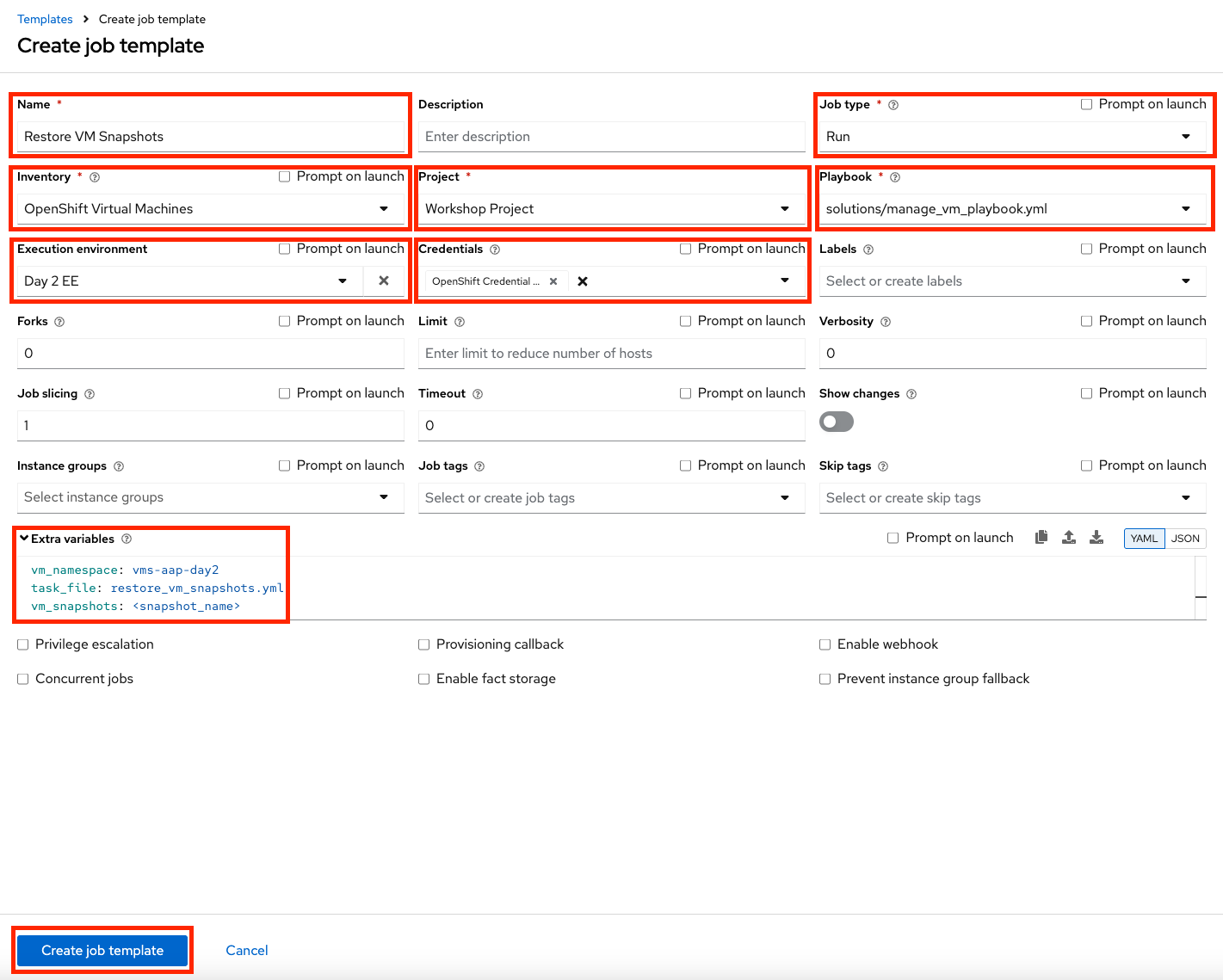Screen dimensions: 1223x980
Task: Click the upload icon above the variables editor
Action: (x=1068, y=537)
